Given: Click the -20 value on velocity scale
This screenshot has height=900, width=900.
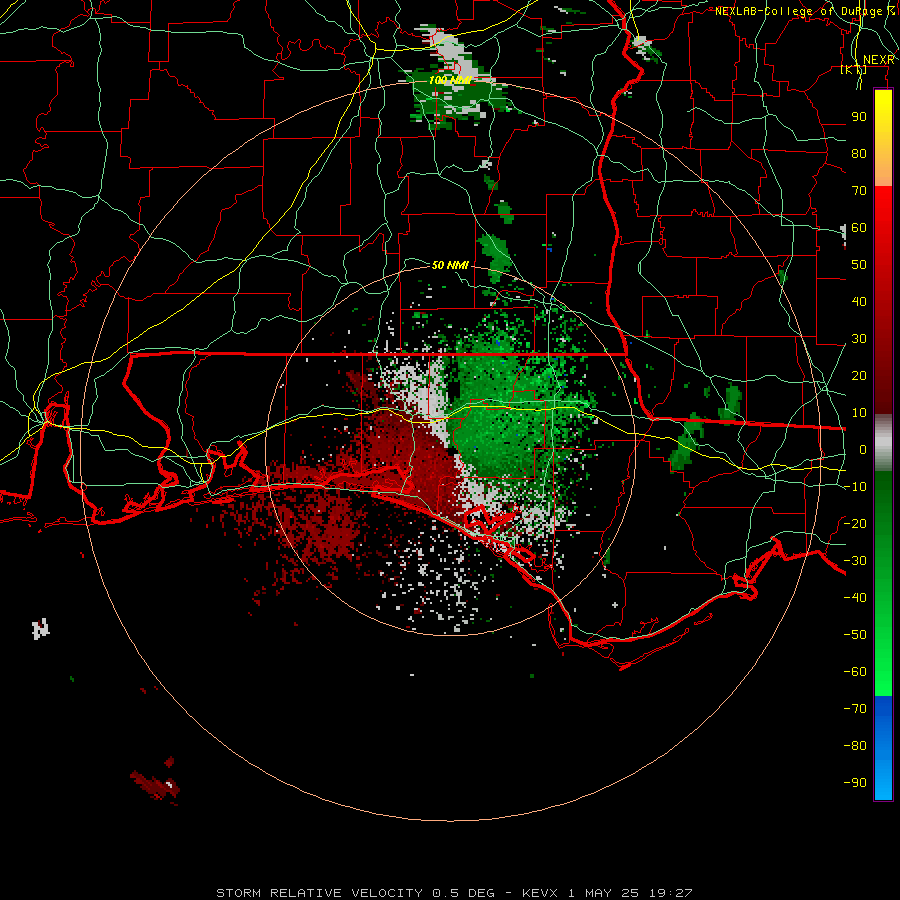Looking at the screenshot, I should tap(855, 523).
